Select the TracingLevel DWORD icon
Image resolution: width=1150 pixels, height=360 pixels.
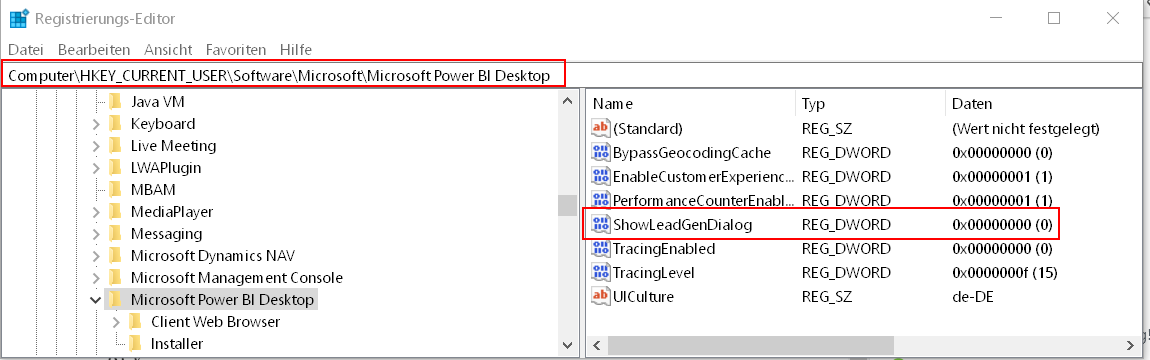pyautogui.click(x=601, y=273)
